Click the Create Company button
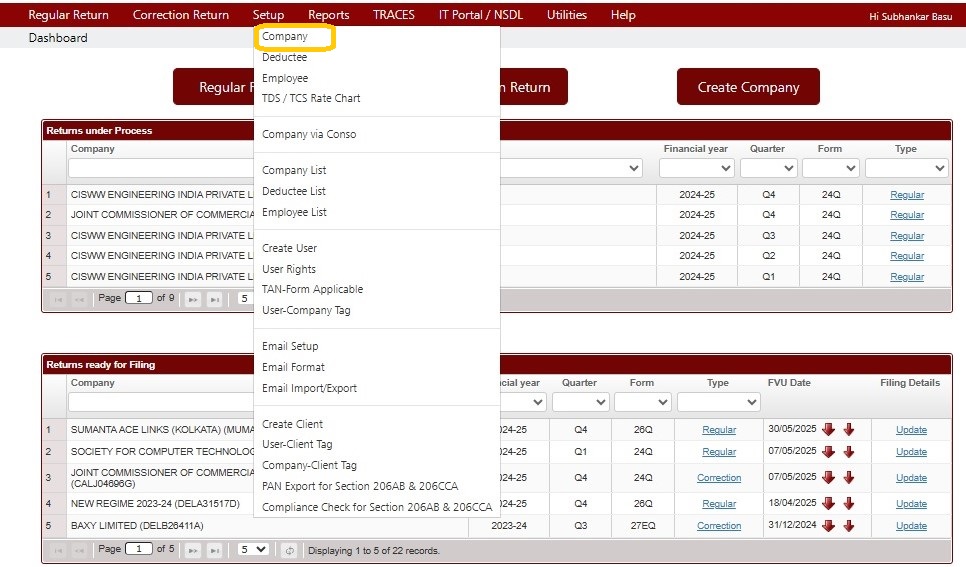 coord(748,87)
